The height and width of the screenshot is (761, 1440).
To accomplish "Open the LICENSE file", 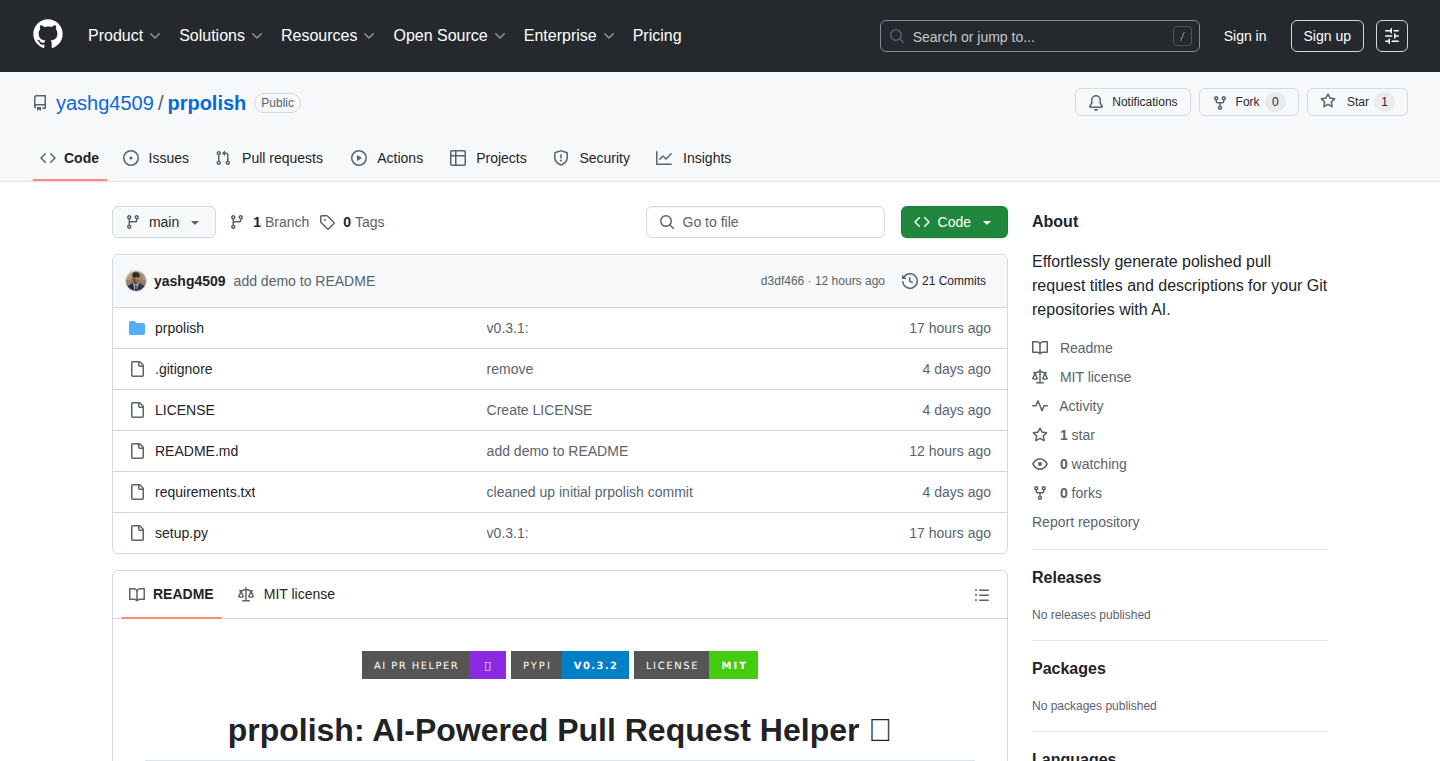I will 185,410.
